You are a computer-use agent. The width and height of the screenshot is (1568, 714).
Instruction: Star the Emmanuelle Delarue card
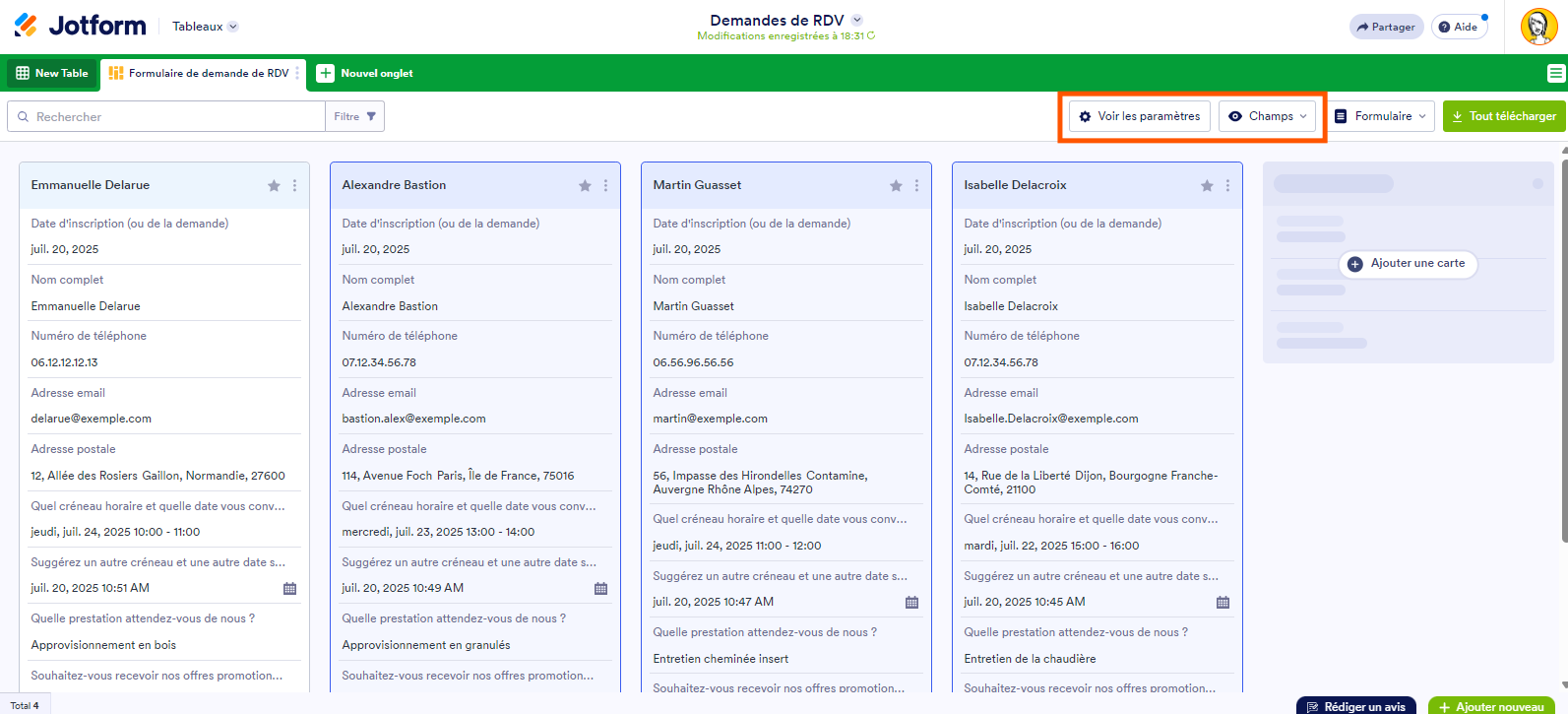click(x=274, y=185)
